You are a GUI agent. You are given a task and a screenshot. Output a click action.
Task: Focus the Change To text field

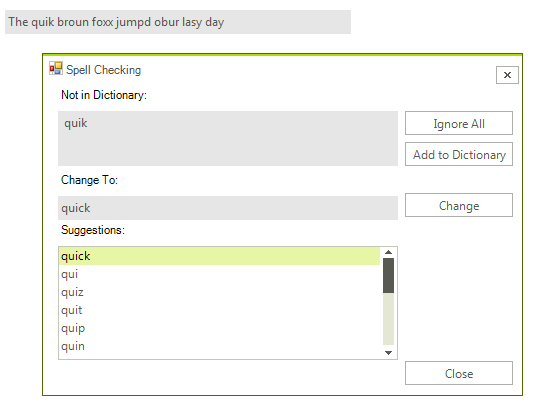click(x=228, y=208)
